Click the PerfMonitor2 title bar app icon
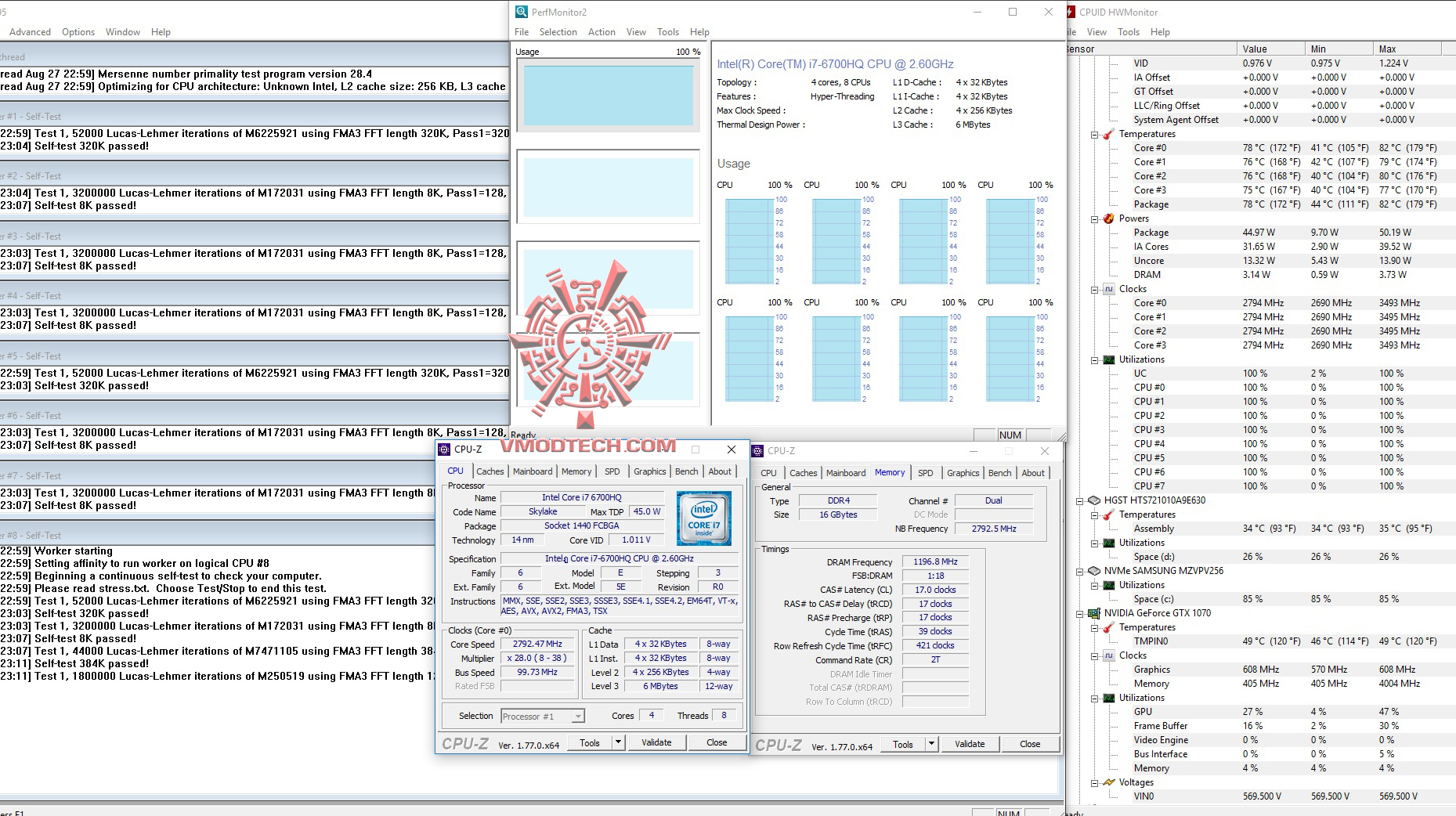This screenshot has width=1456, height=816. pyautogui.click(x=522, y=12)
